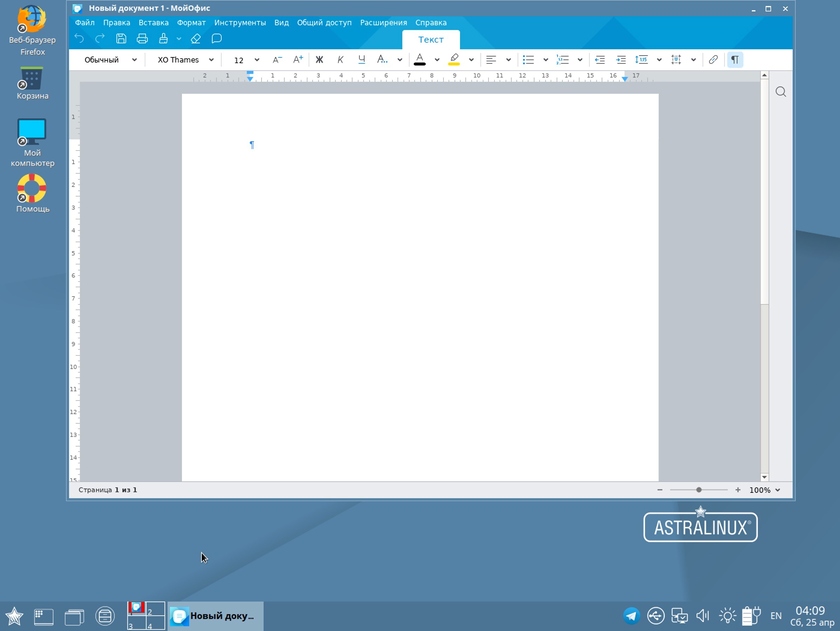Click the eraser clear formatting icon

[195, 39]
